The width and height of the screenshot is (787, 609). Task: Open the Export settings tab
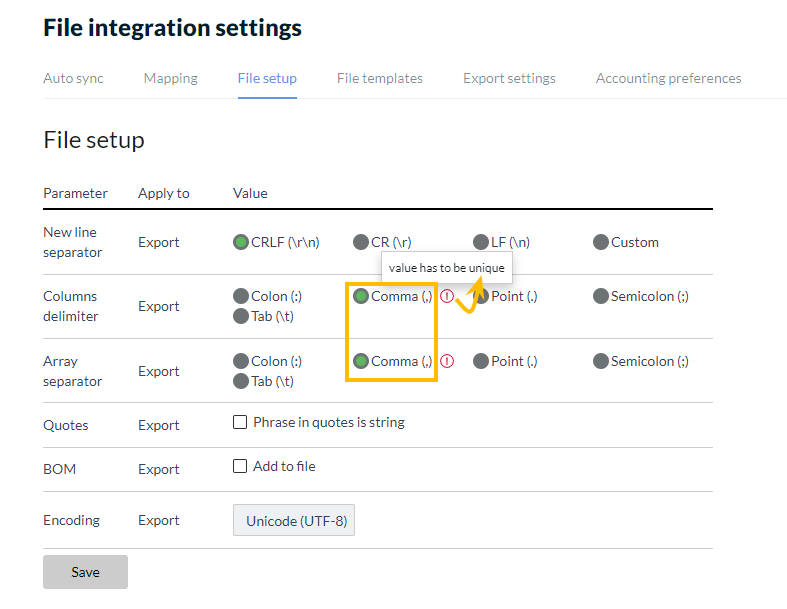pos(509,78)
